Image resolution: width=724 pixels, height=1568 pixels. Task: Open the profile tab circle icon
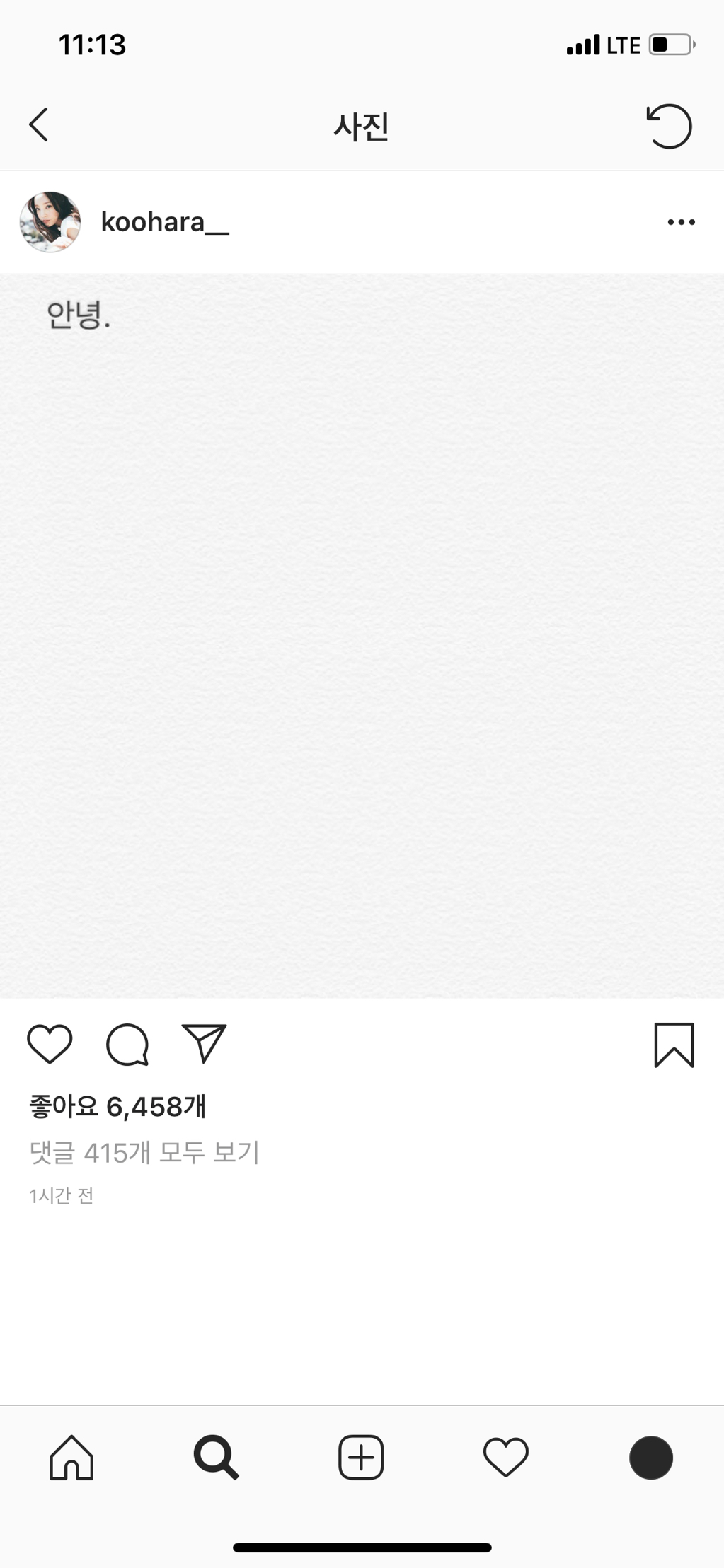click(x=650, y=1458)
